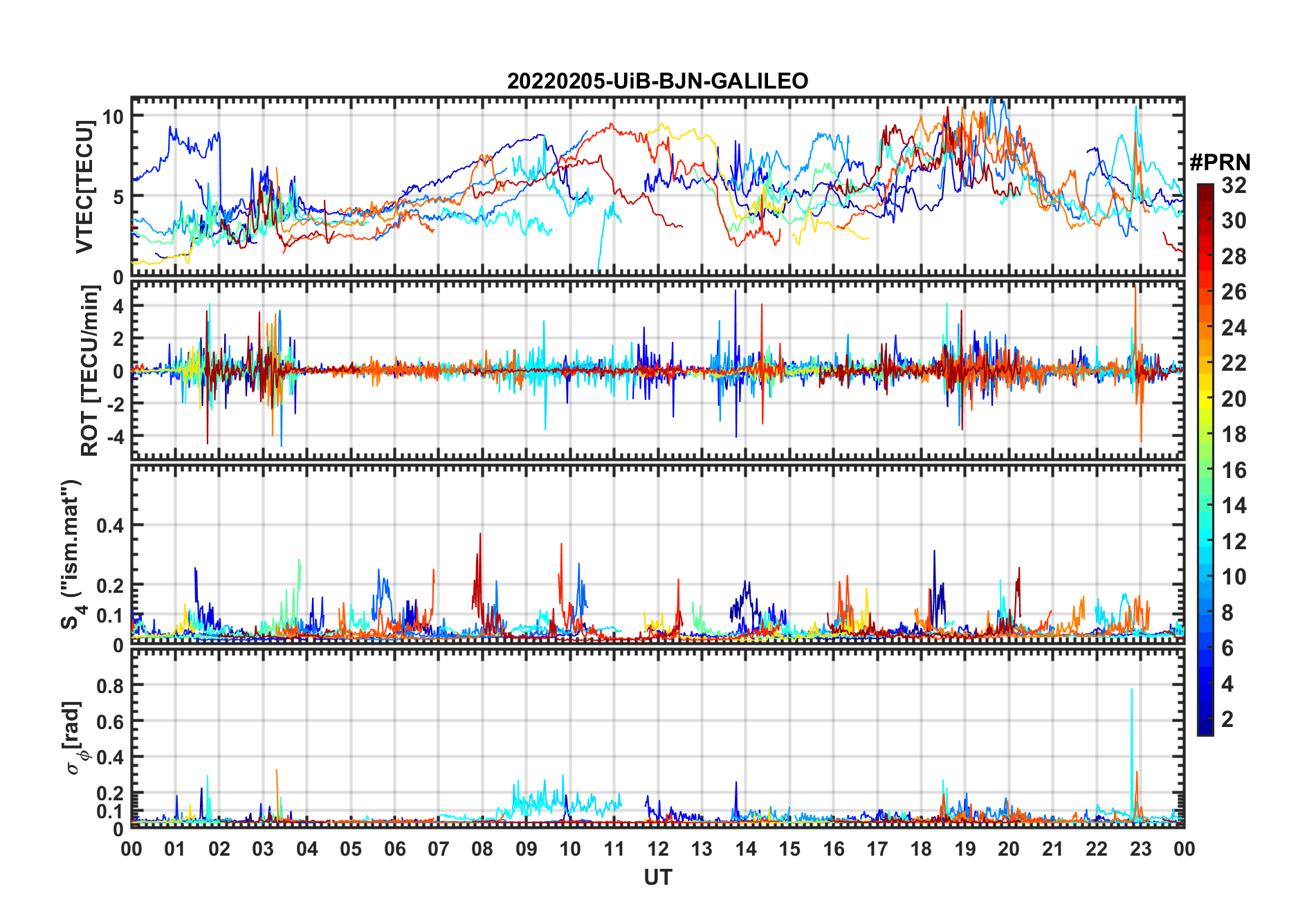Click UT axis tick label 11
This screenshot has height=920, width=1316.
pyautogui.click(x=614, y=849)
